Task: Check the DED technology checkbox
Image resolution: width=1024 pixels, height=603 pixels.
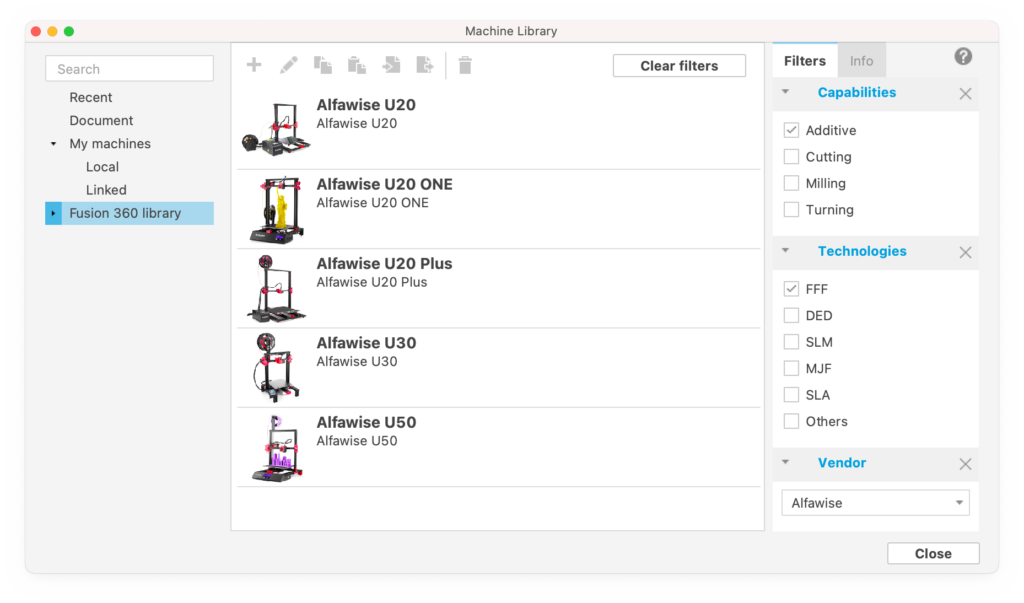Action: point(791,316)
